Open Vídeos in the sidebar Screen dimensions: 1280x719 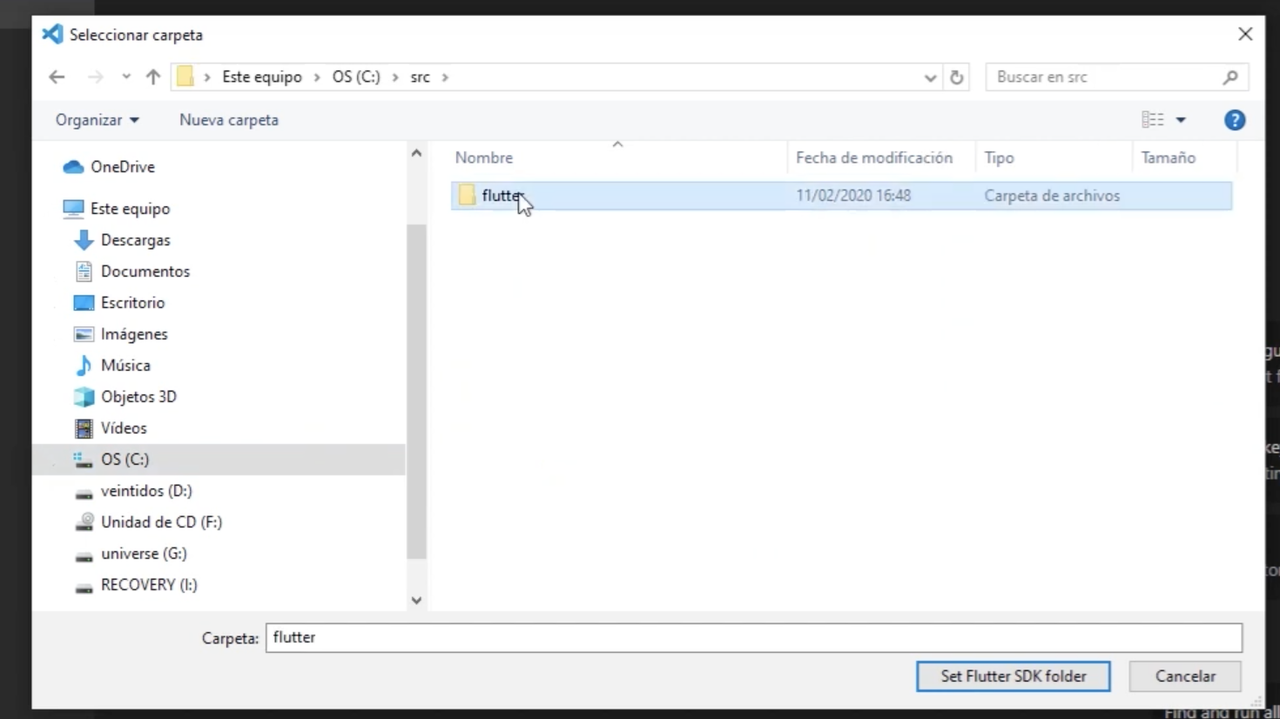point(123,428)
